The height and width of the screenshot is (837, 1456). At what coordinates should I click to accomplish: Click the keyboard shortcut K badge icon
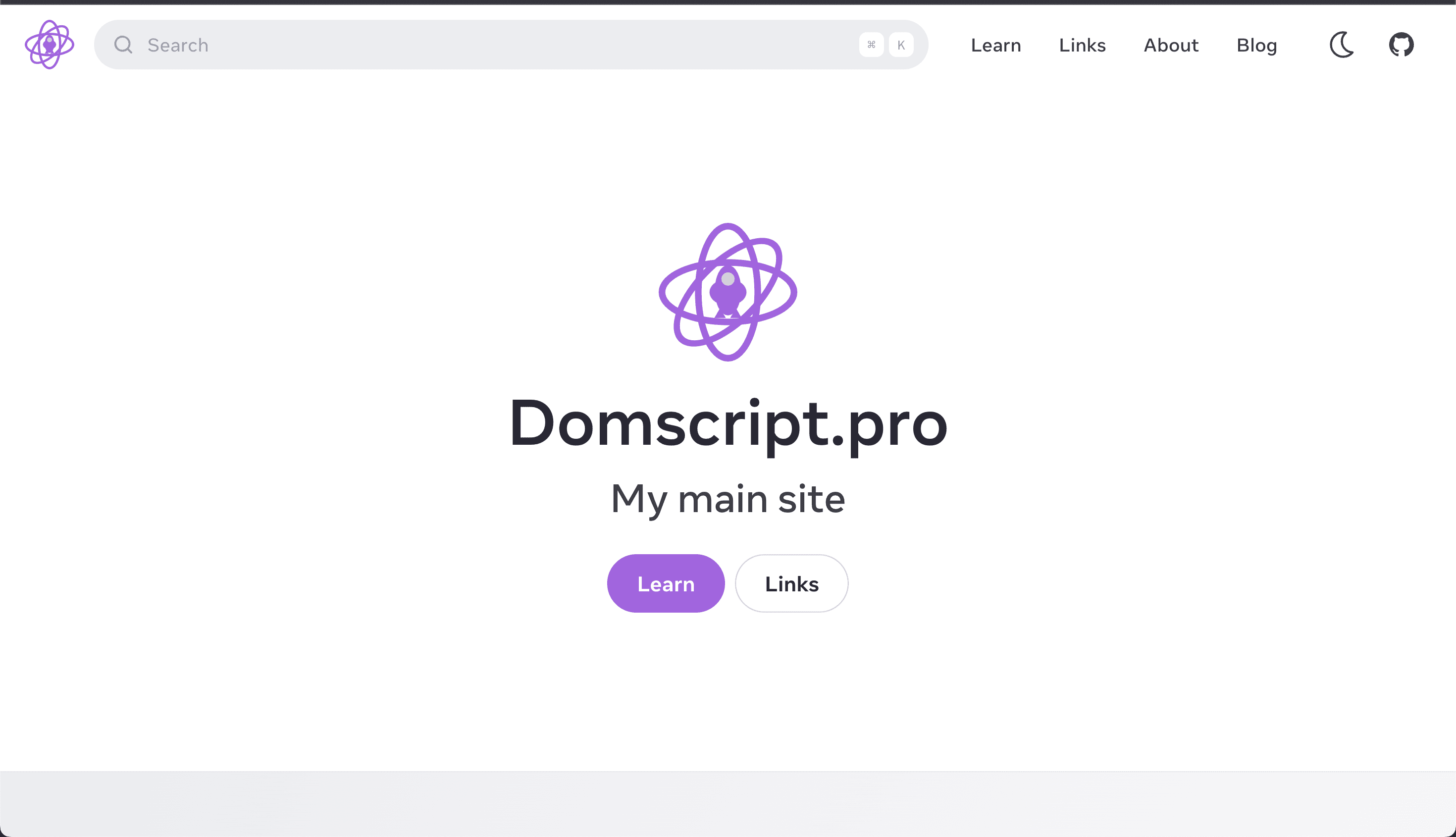pyautogui.click(x=901, y=44)
